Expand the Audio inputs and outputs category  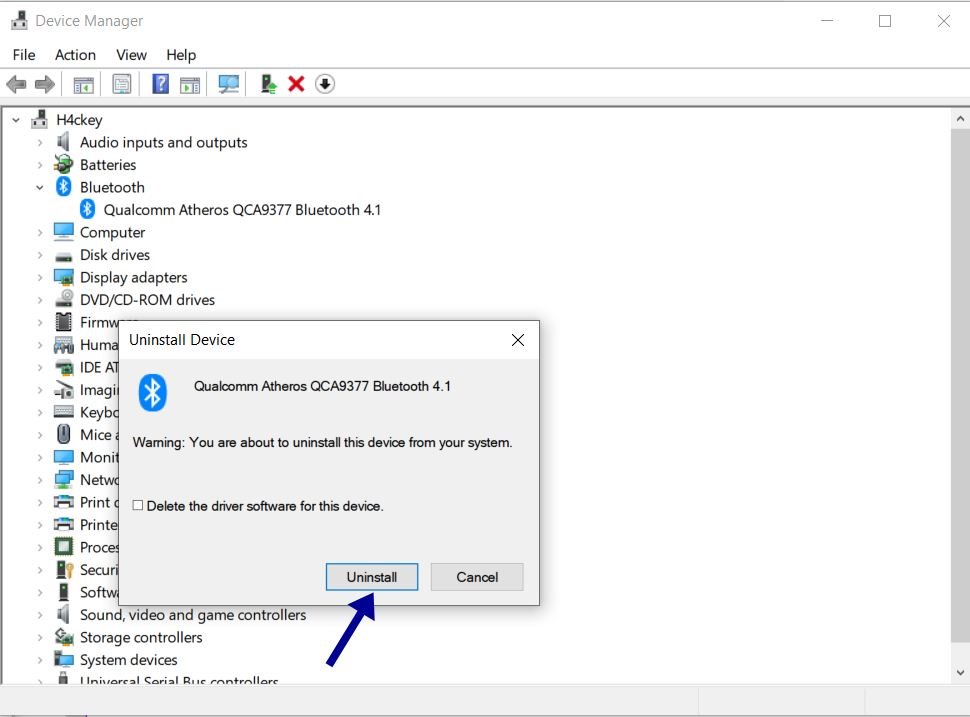pyautogui.click(x=40, y=142)
